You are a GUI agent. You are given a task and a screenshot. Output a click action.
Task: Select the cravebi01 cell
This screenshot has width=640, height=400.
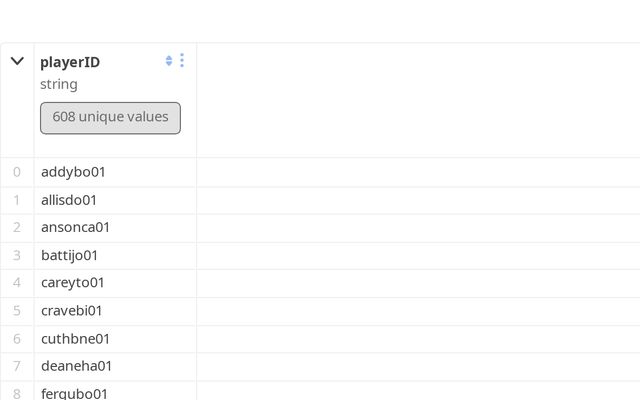(71, 311)
